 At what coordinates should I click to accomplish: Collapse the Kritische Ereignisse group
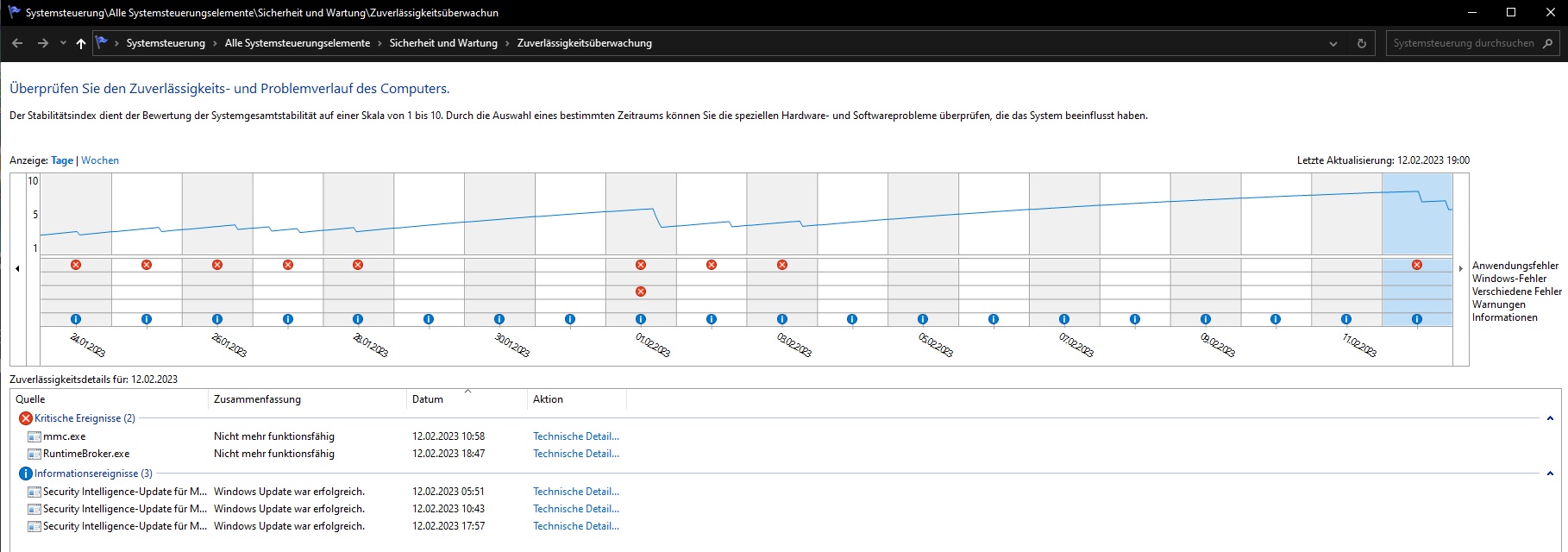tap(1550, 418)
